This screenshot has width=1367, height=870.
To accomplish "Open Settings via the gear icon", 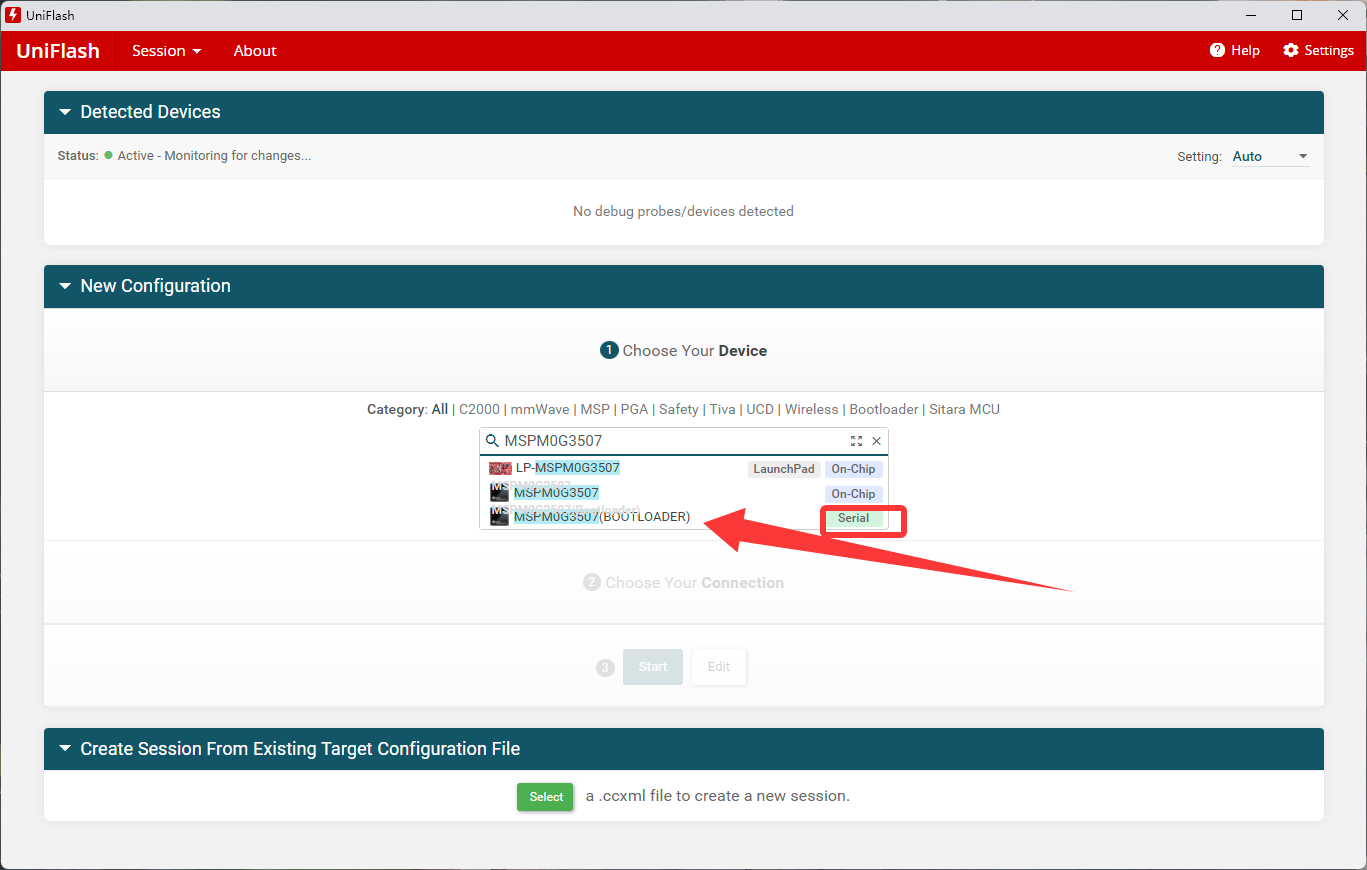I will [x=1291, y=50].
